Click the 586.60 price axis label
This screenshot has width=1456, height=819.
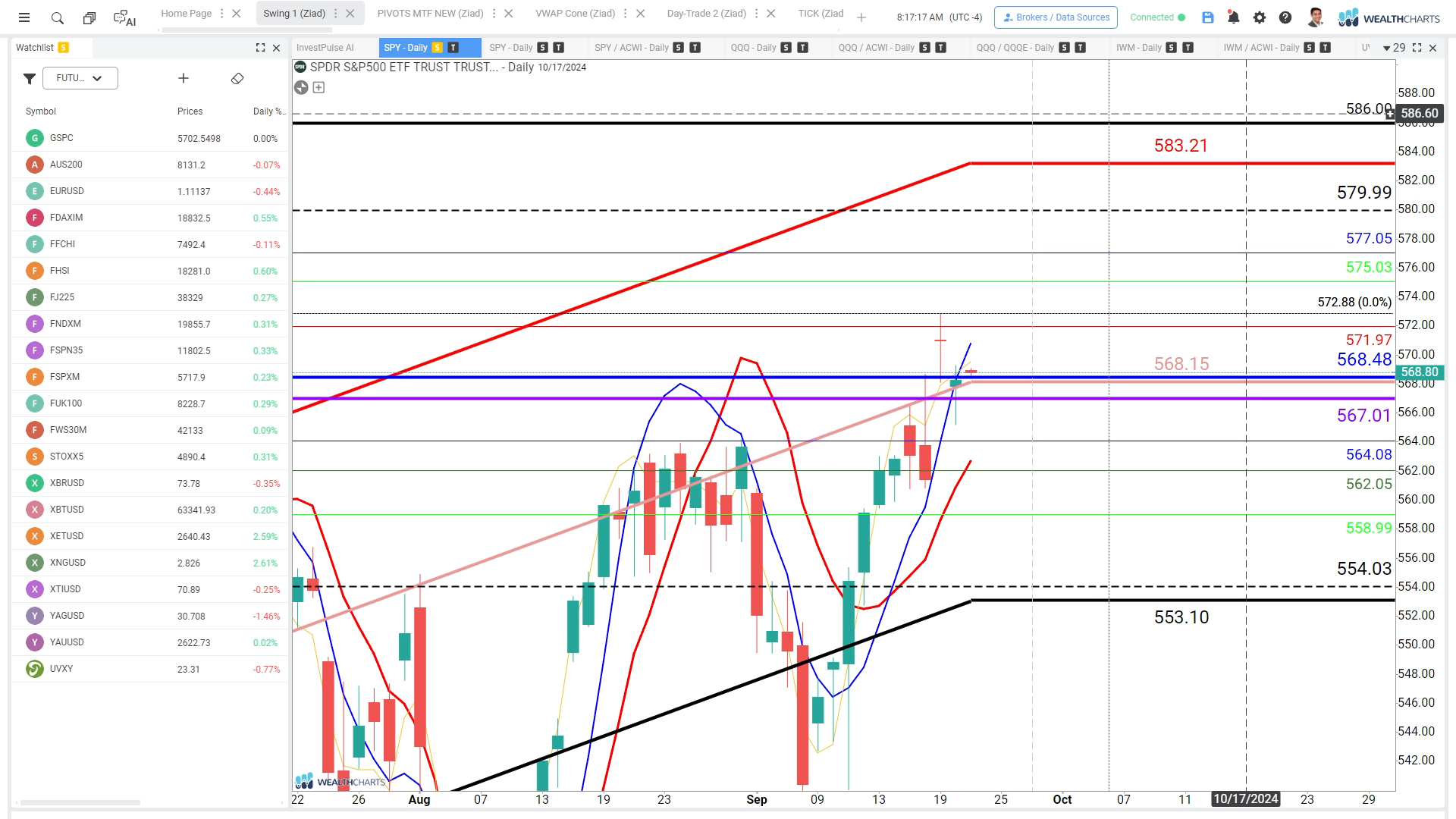pos(1419,114)
